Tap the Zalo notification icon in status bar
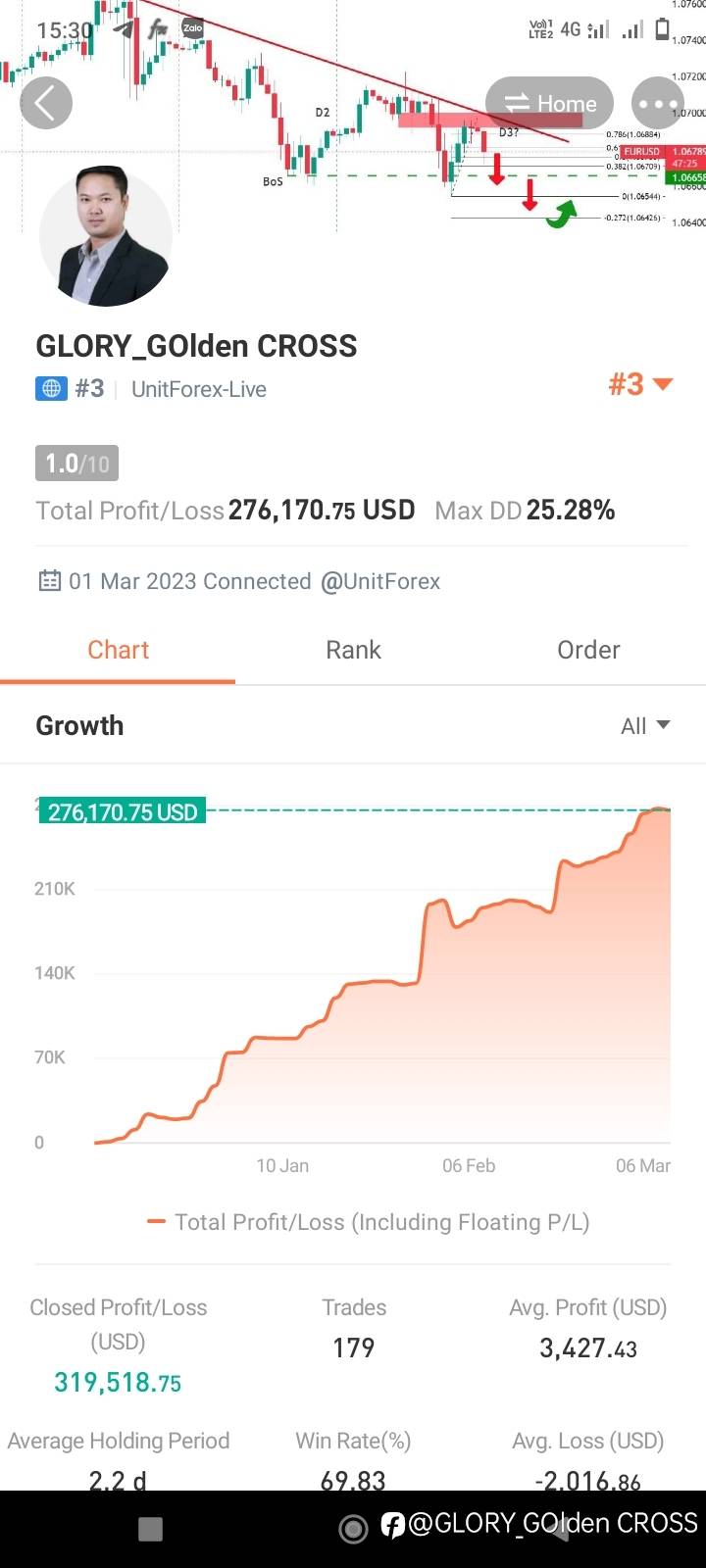 point(192,28)
